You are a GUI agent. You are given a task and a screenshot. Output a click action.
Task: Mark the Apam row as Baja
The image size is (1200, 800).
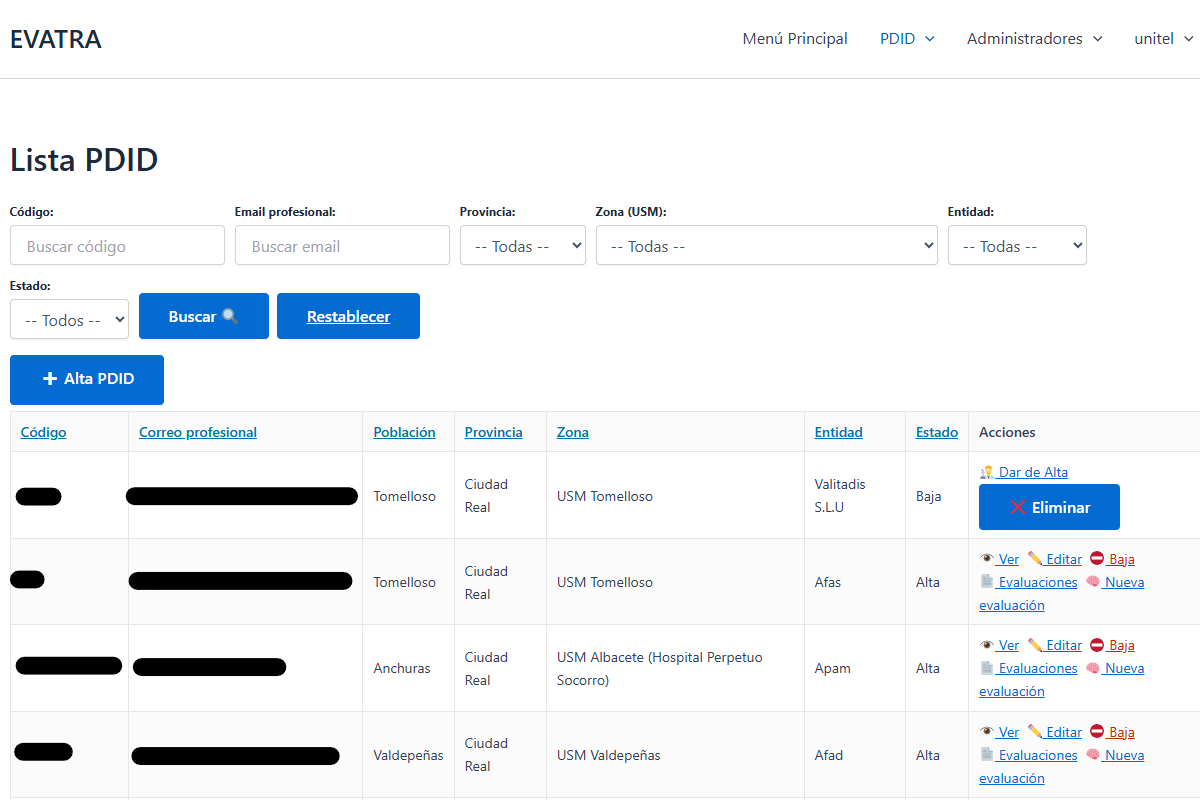(x=1112, y=645)
